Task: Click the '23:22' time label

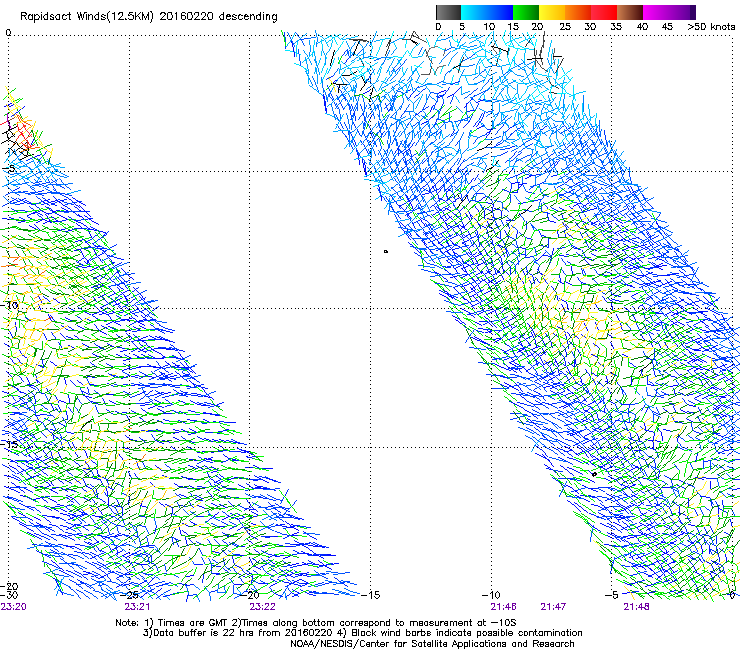Action: click(262, 607)
